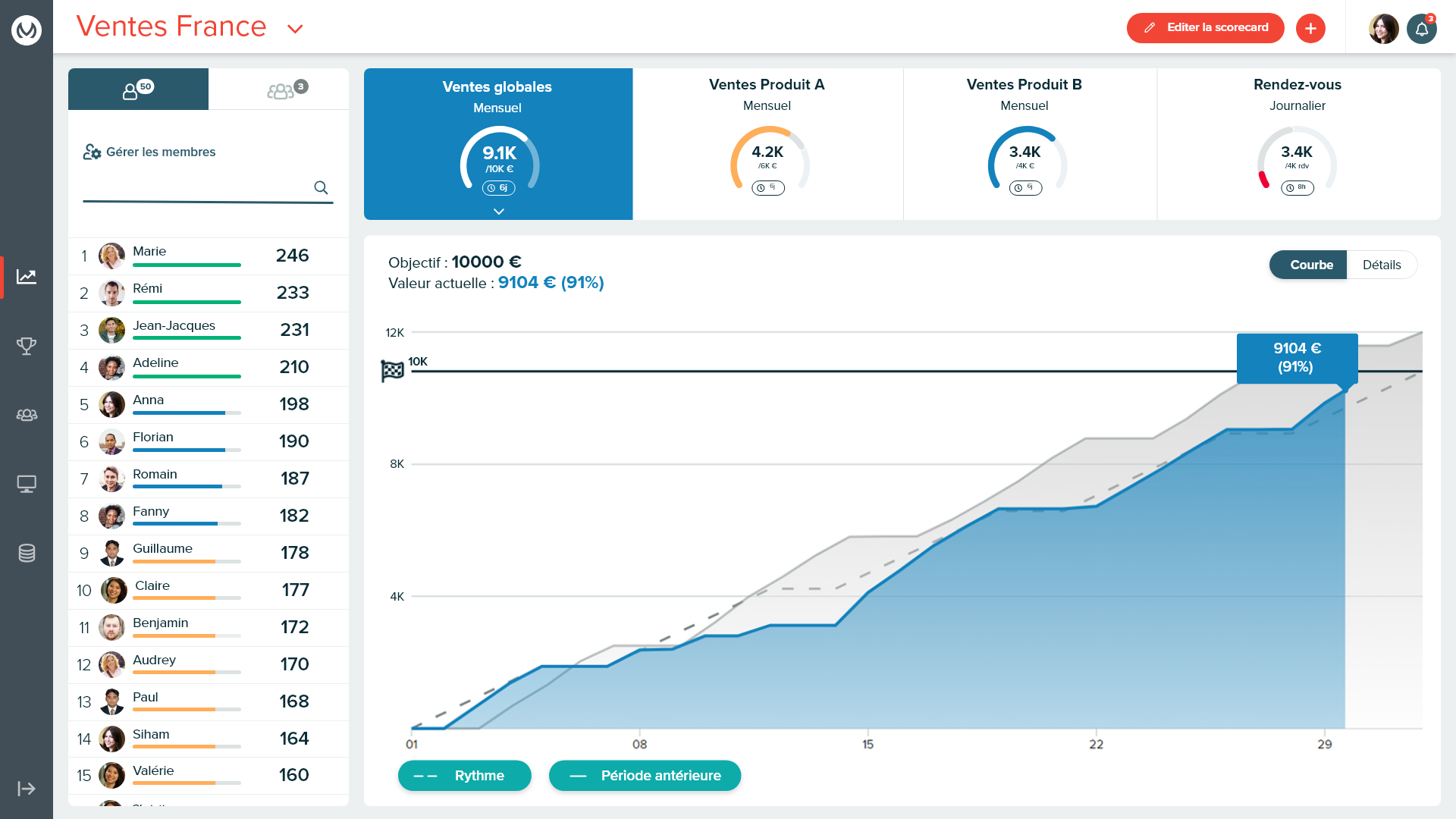
Task: Click Jean-Jacques's score 231
Action: [x=294, y=330]
